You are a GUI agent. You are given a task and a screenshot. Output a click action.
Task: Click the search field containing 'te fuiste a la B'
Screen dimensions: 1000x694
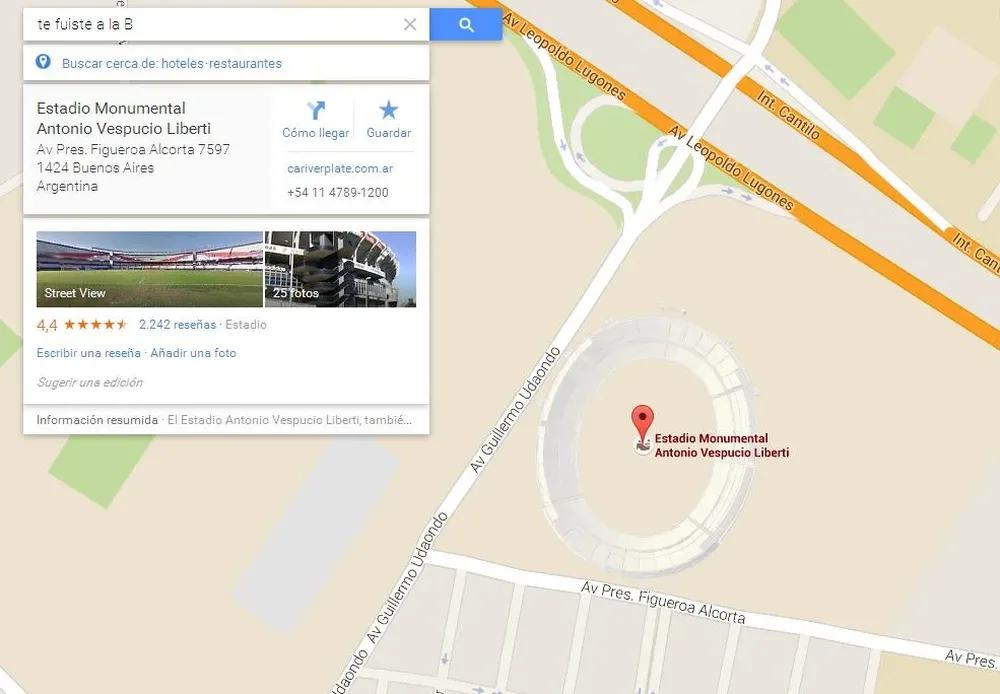217,25
